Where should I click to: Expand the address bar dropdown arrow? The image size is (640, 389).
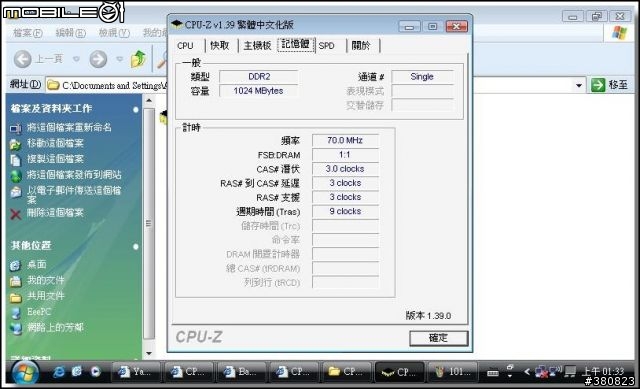[x=579, y=85]
